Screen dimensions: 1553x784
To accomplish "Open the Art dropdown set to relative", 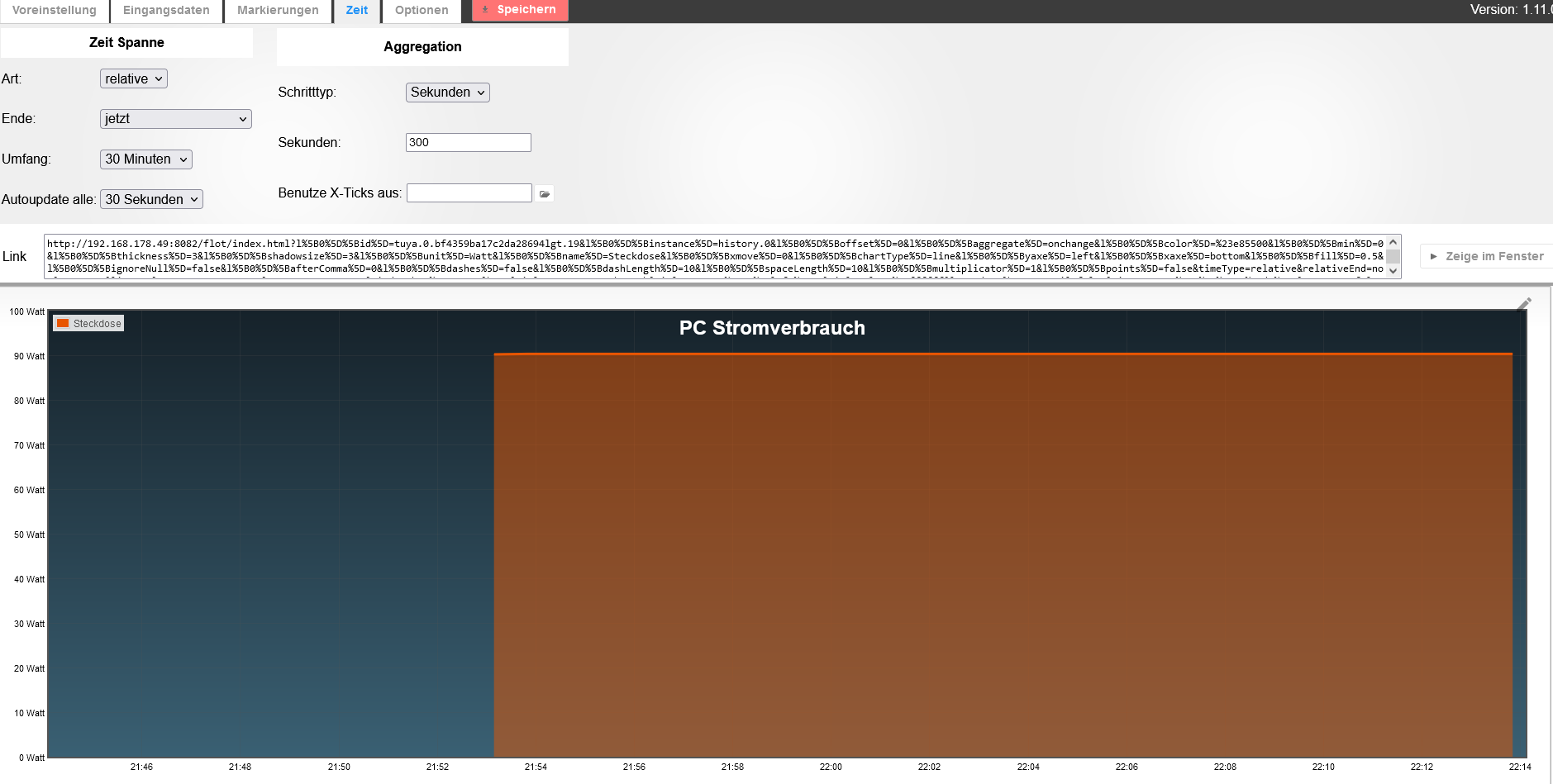I will 134,78.
